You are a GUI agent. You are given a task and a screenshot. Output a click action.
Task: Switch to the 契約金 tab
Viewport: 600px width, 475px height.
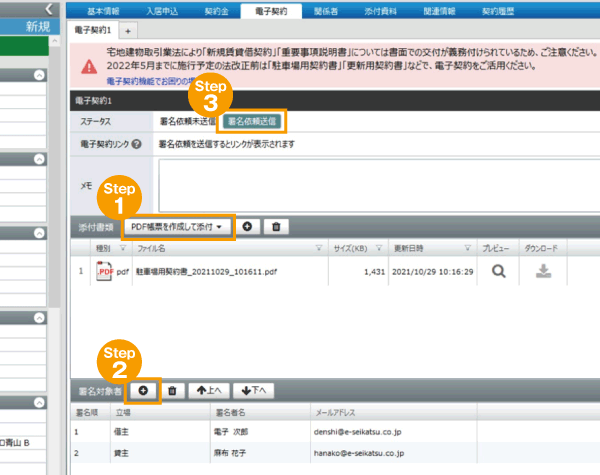(x=216, y=11)
